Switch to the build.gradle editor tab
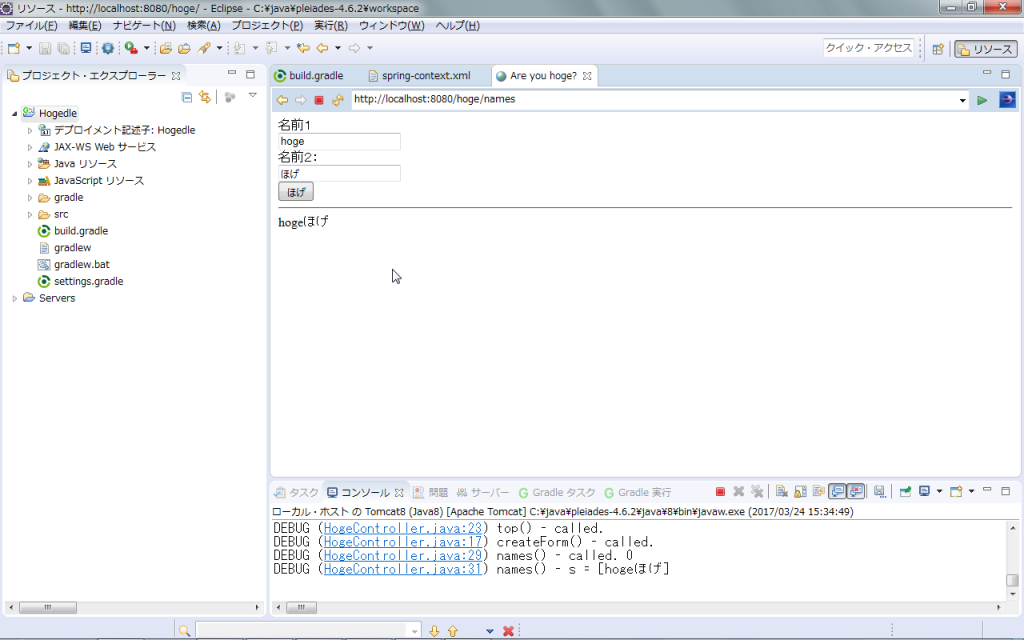Viewport: 1024px width, 640px height. coord(309,76)
